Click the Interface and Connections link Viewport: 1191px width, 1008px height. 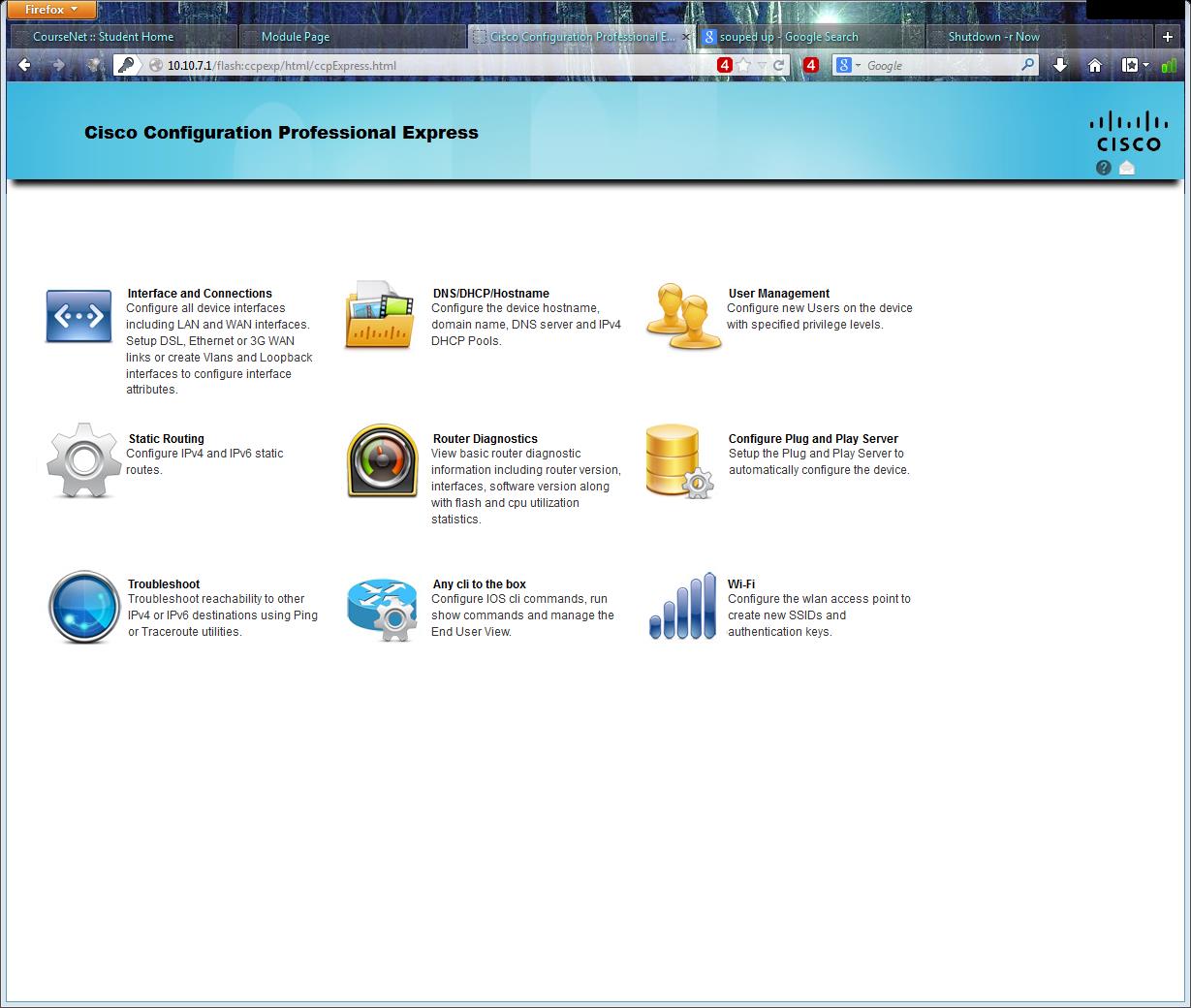[x=200, y=293]
